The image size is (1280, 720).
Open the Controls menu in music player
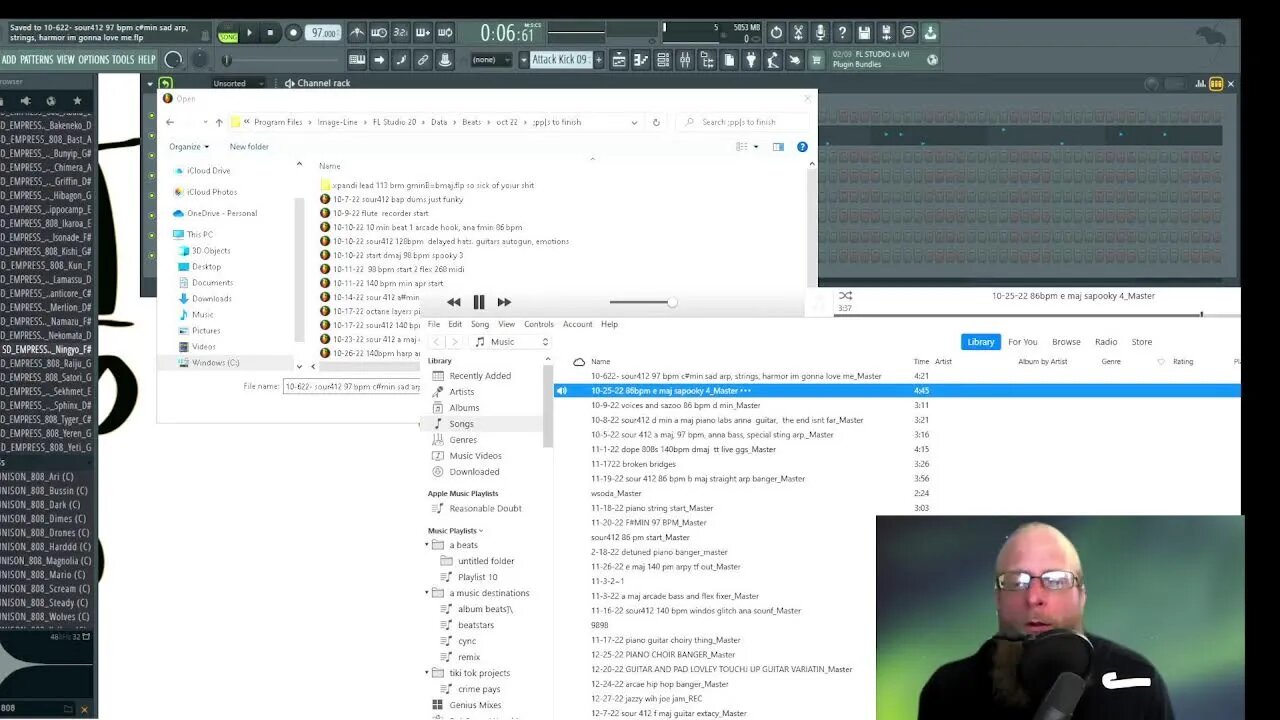[x=539, y=324]
